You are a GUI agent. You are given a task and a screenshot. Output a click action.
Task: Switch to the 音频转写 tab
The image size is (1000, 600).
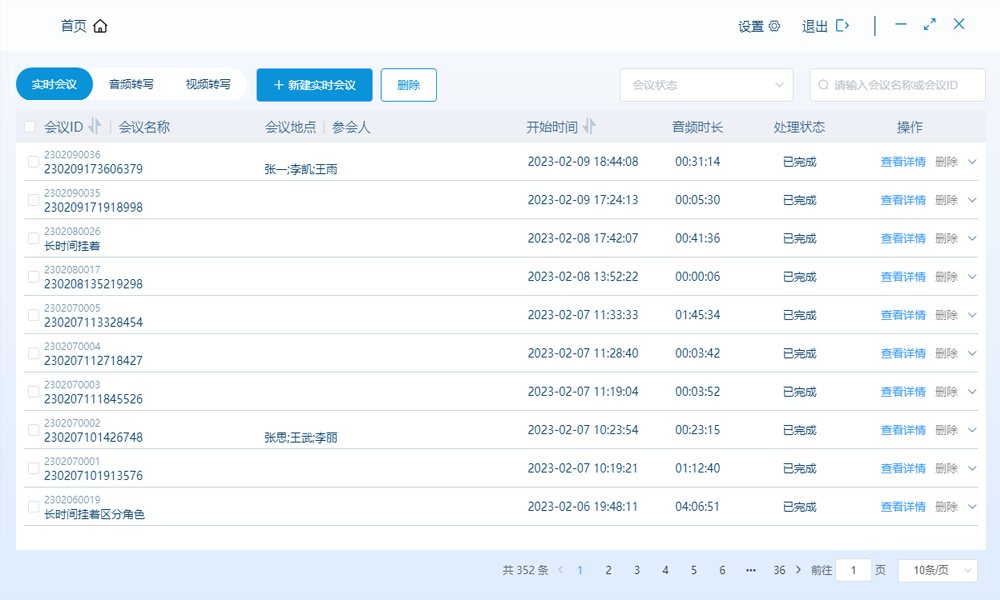tap(131, 85)
